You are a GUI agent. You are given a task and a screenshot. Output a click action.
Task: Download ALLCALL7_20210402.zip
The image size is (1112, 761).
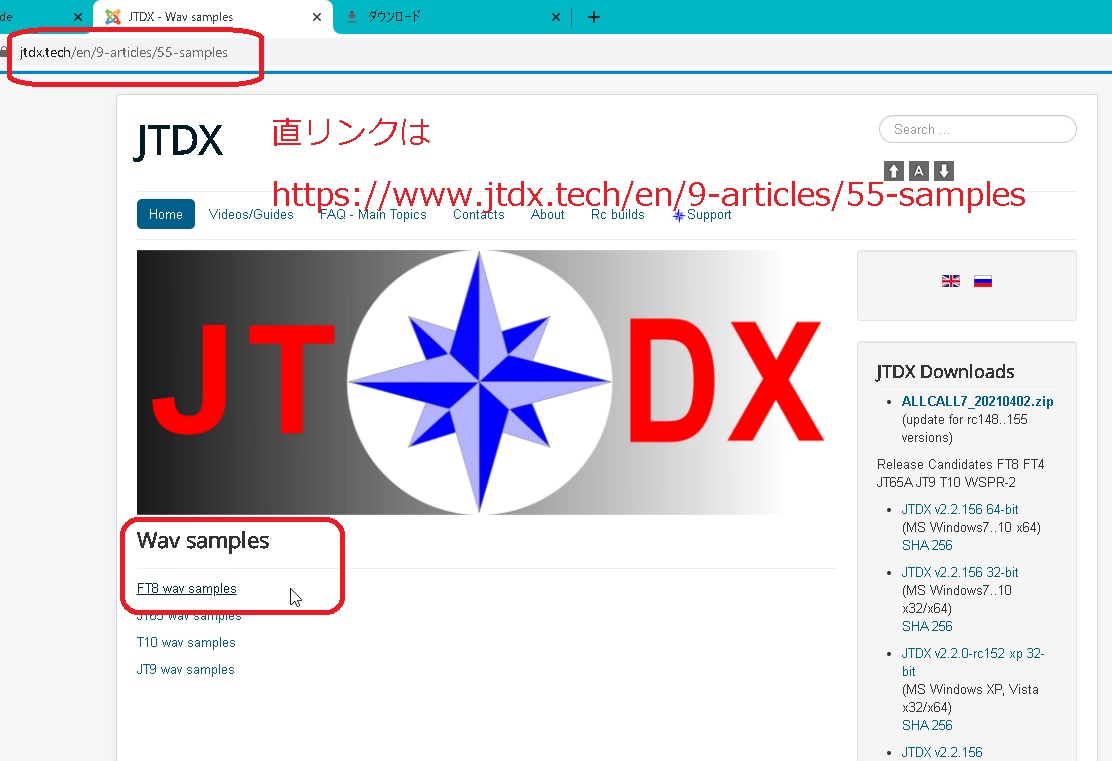coord(977,401)
